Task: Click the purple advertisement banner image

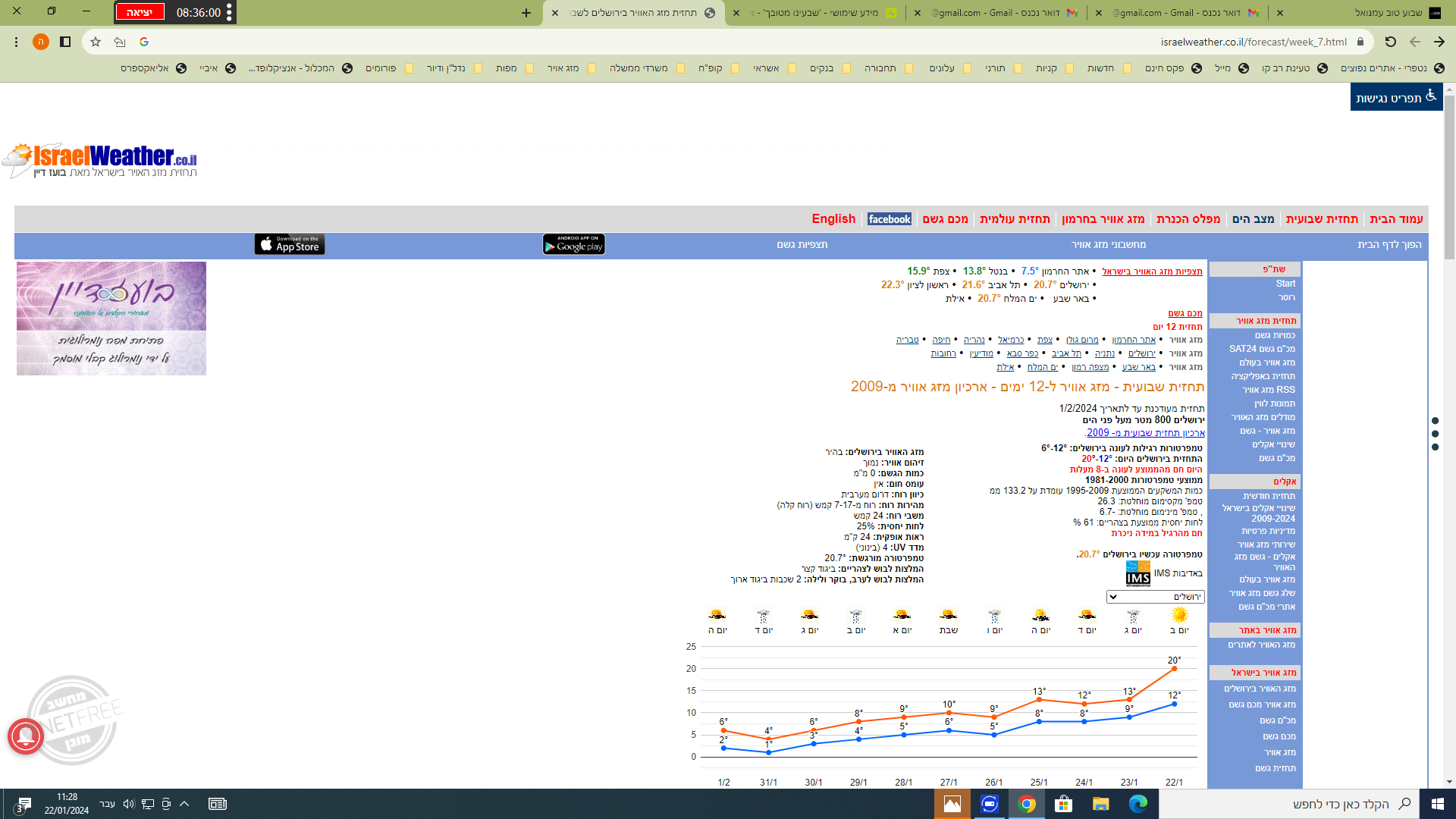Action: [111, 318]
